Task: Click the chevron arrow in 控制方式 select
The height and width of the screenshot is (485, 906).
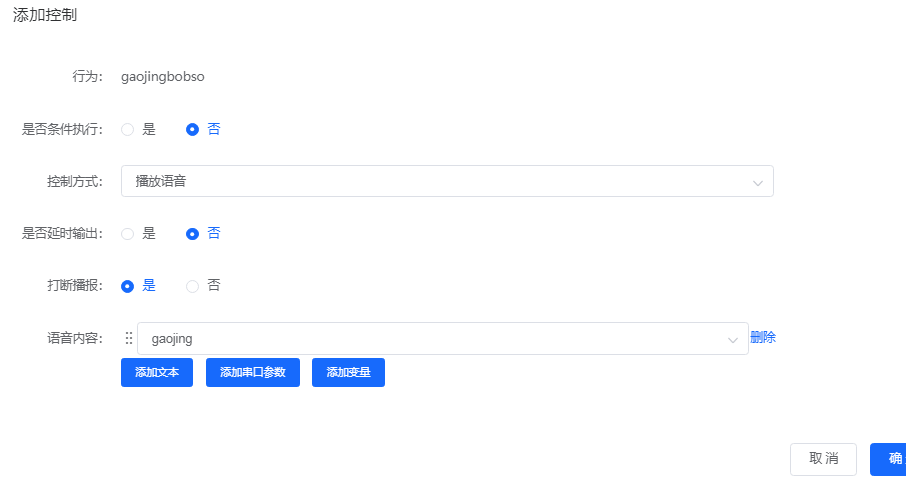Action: [x=758, y=182]
